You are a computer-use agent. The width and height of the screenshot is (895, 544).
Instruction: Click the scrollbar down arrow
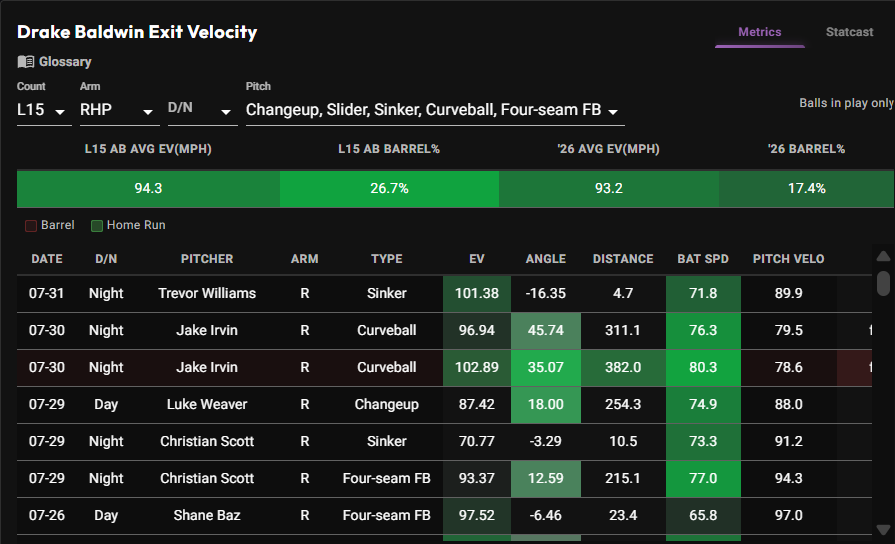tap(883, 530)
